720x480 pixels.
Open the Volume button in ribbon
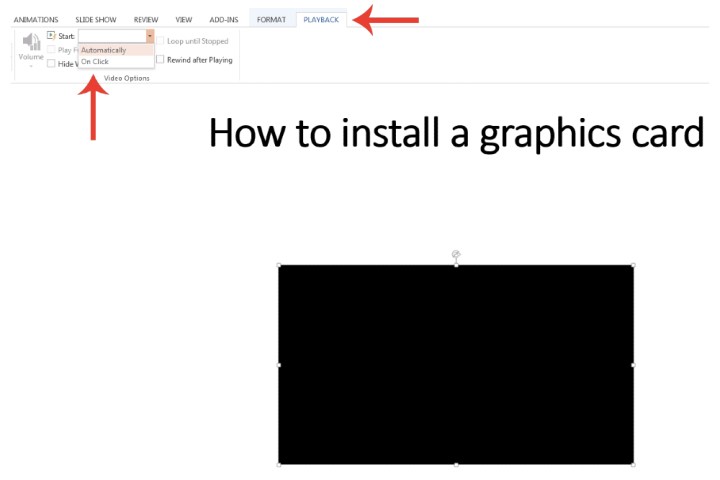31,50
